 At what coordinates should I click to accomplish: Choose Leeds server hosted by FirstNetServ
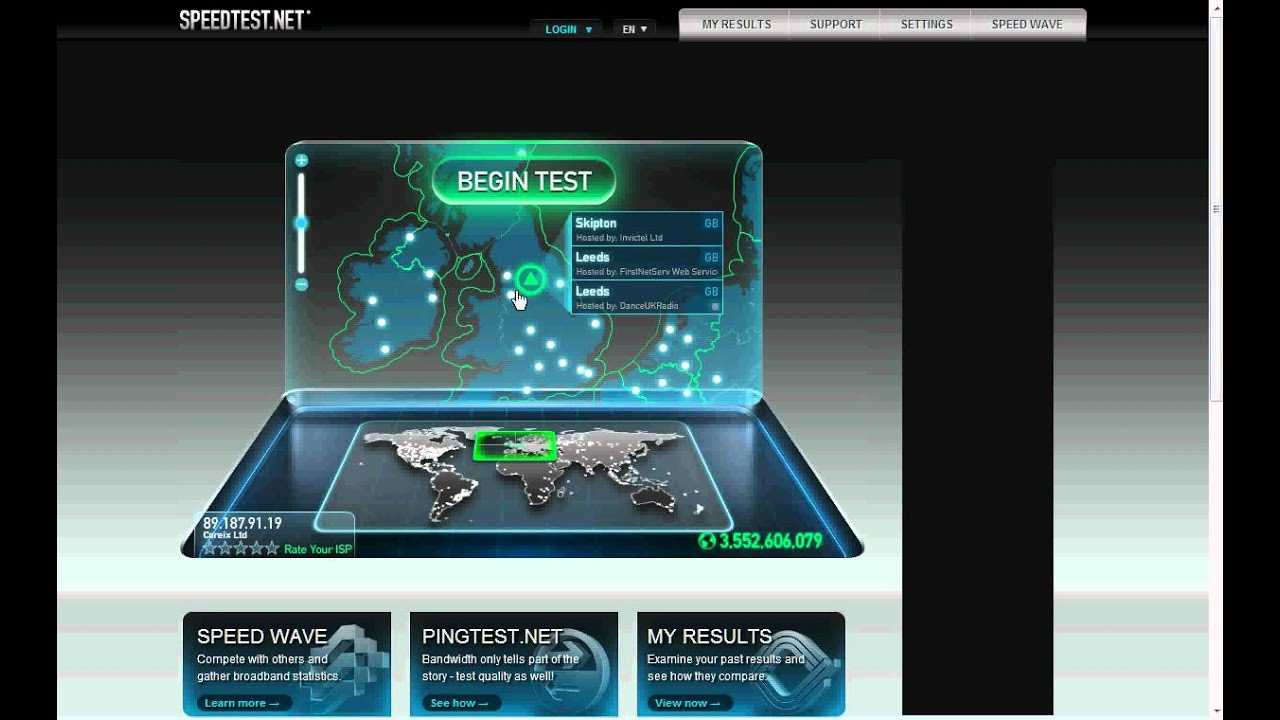pos(646,264)
